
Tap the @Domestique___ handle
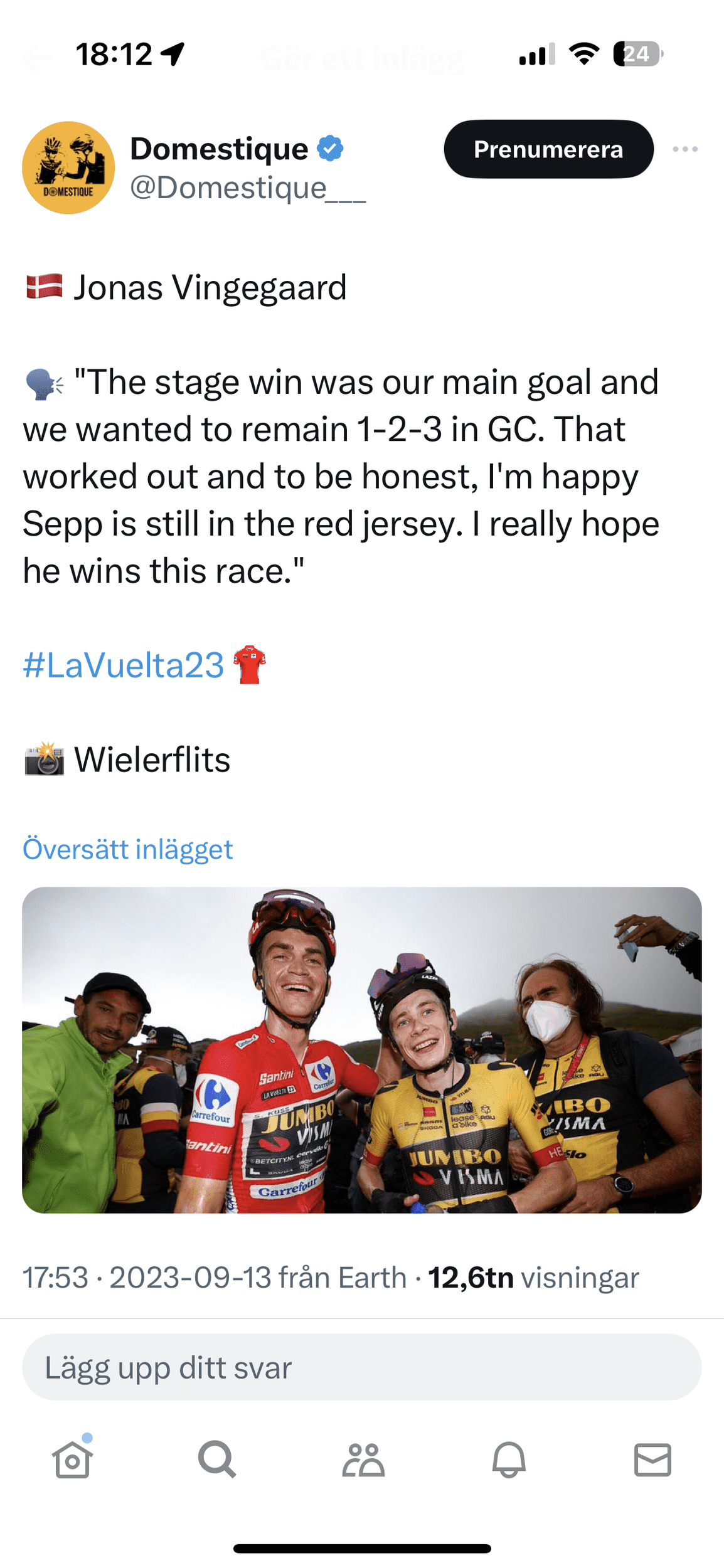(247, 188)
